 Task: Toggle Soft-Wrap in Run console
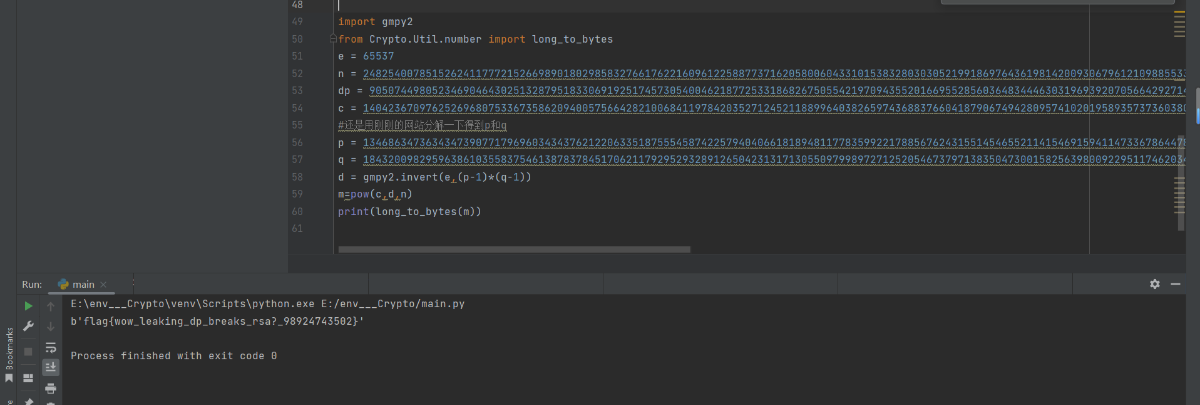coord(51,348)
